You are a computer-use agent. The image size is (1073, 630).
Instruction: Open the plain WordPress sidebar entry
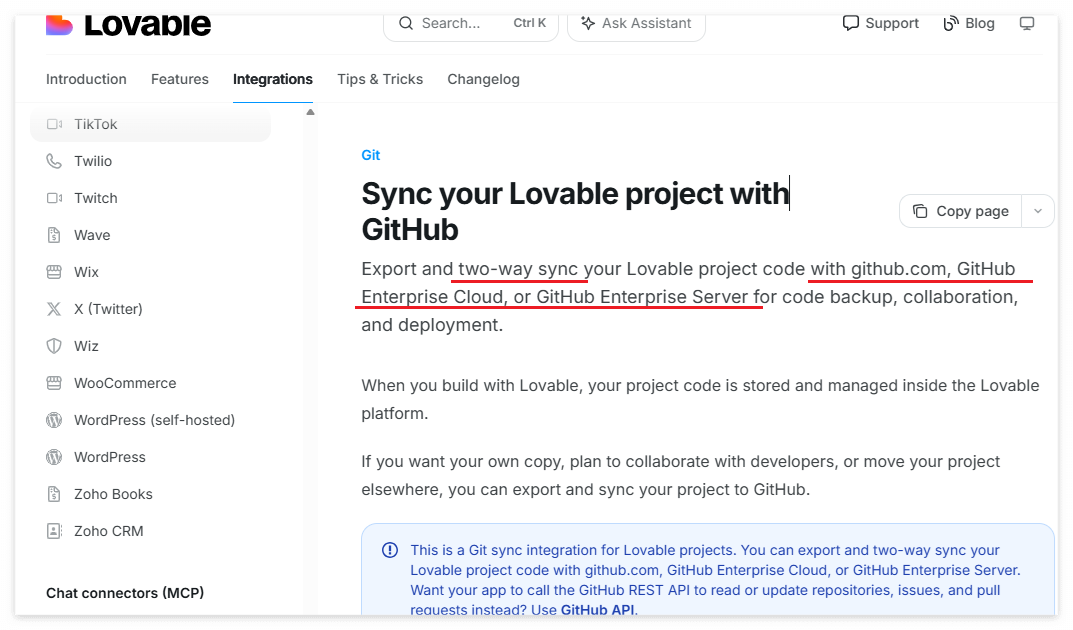(151, 457)
